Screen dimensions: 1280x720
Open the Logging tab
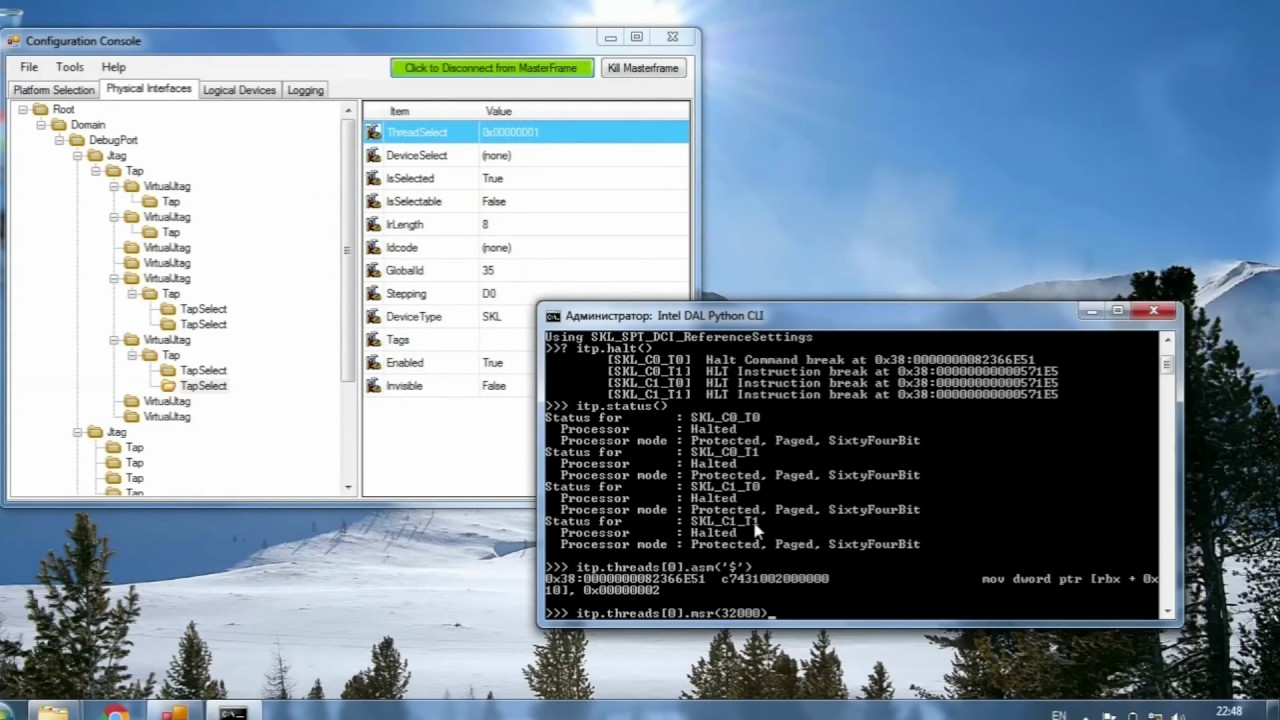(305, 90)
